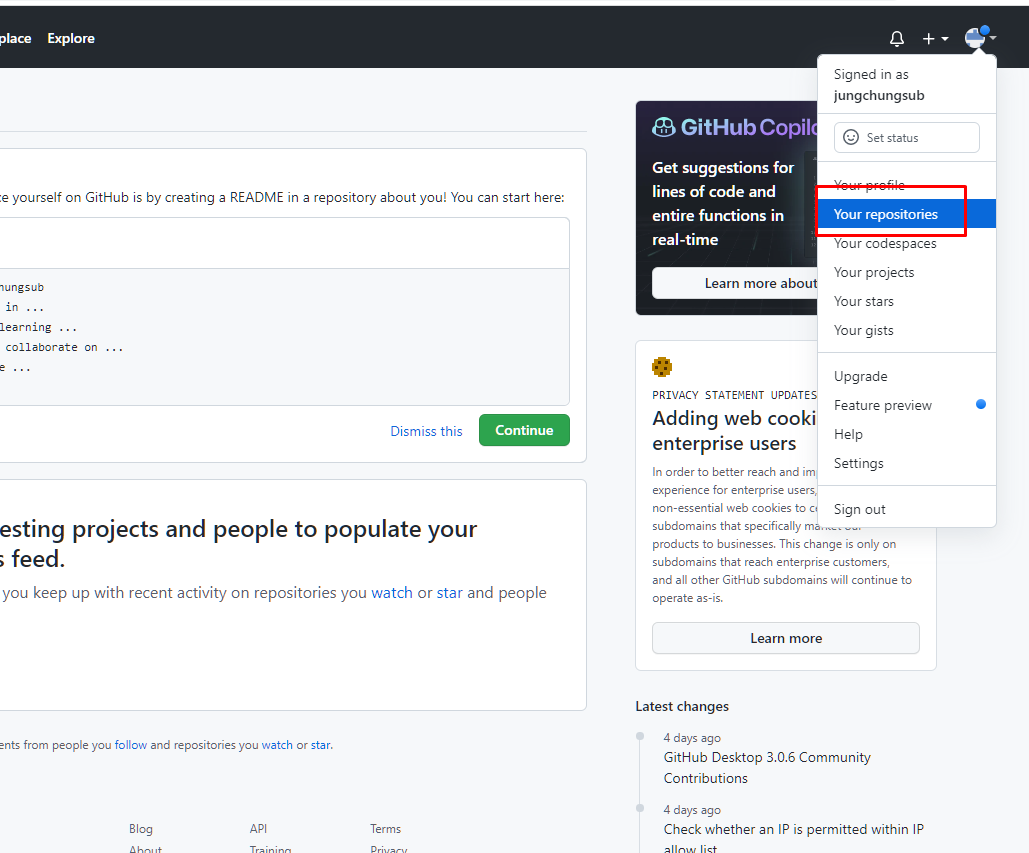Select Your repositories menu entry
This screenshot has width=1029, height=853.
906,214
